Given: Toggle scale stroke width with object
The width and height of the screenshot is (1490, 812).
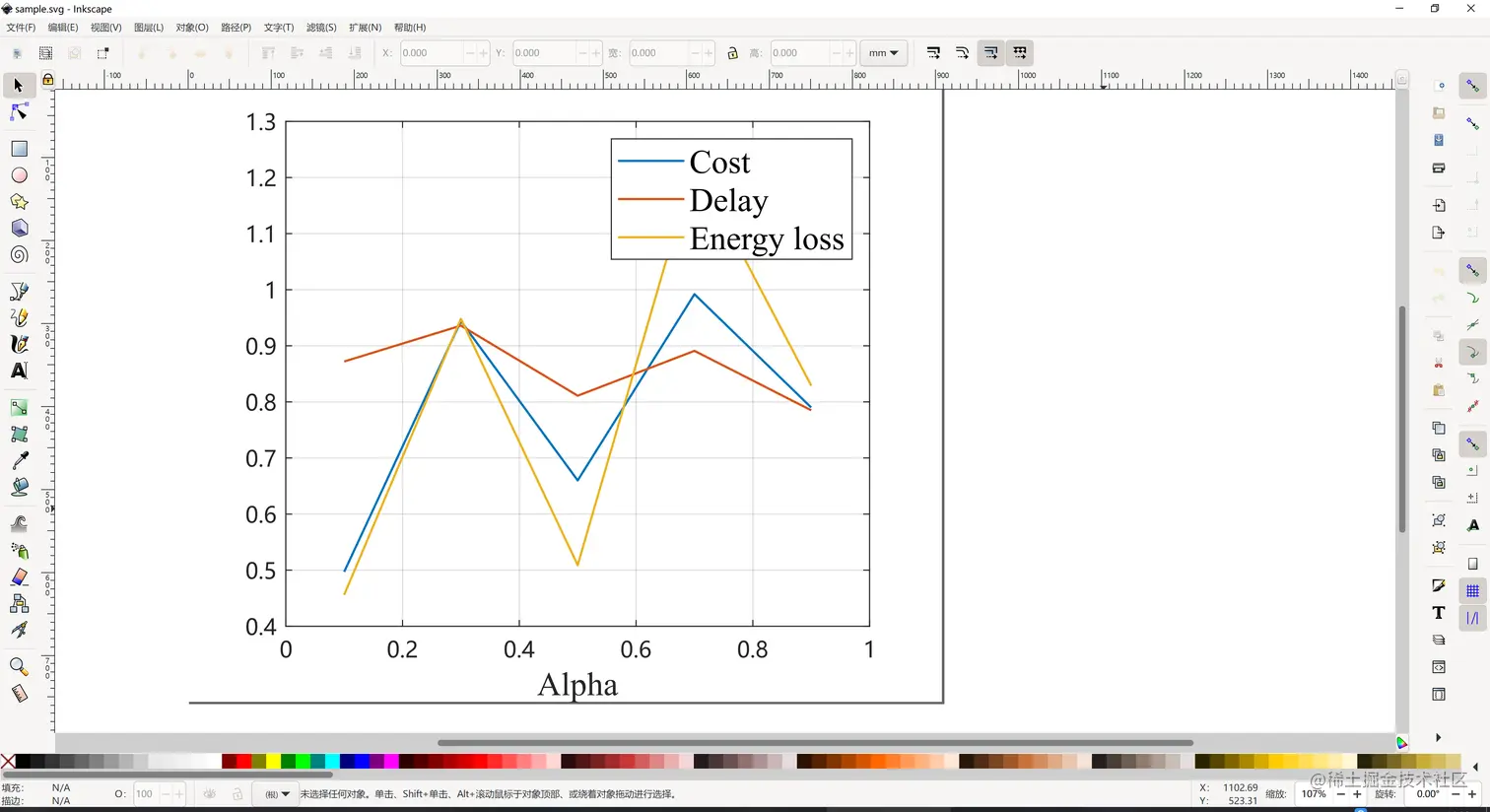Looking at the screenshot, I should pyautogui.click(x=933, y=53).
